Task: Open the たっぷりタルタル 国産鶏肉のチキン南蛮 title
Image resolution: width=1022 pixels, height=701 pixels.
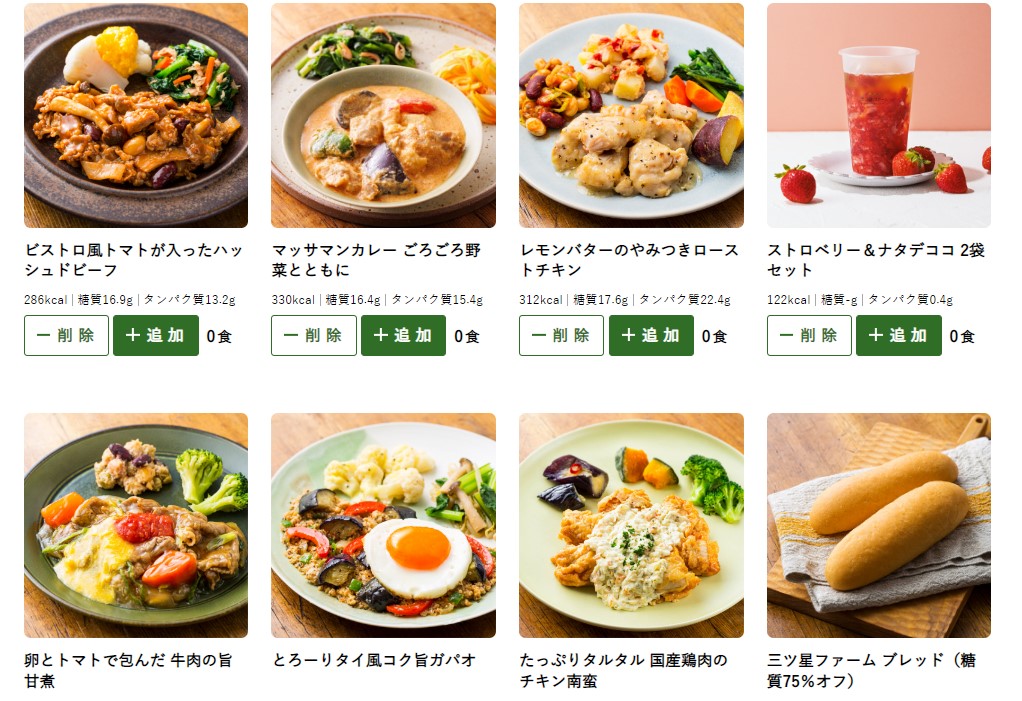Action: [x=624, y=670]
